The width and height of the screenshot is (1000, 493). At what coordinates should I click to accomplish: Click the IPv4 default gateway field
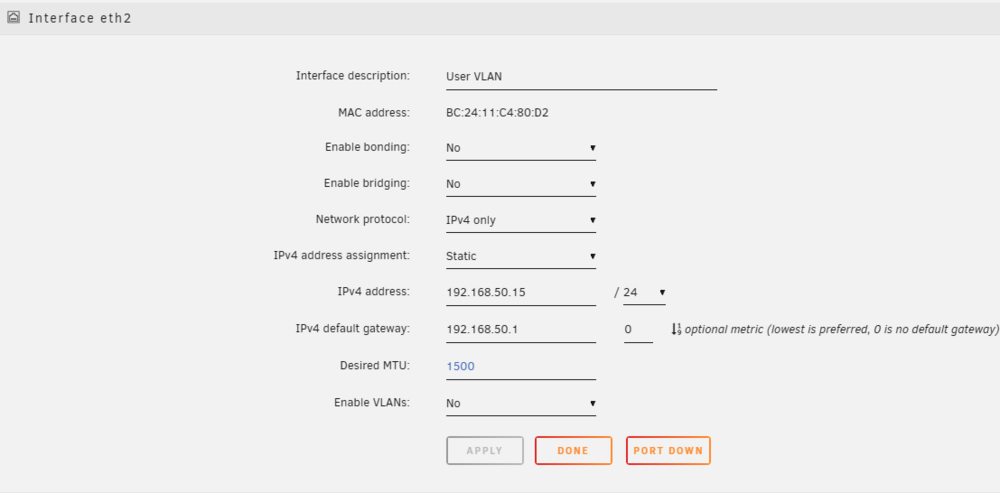click(521, 330)
